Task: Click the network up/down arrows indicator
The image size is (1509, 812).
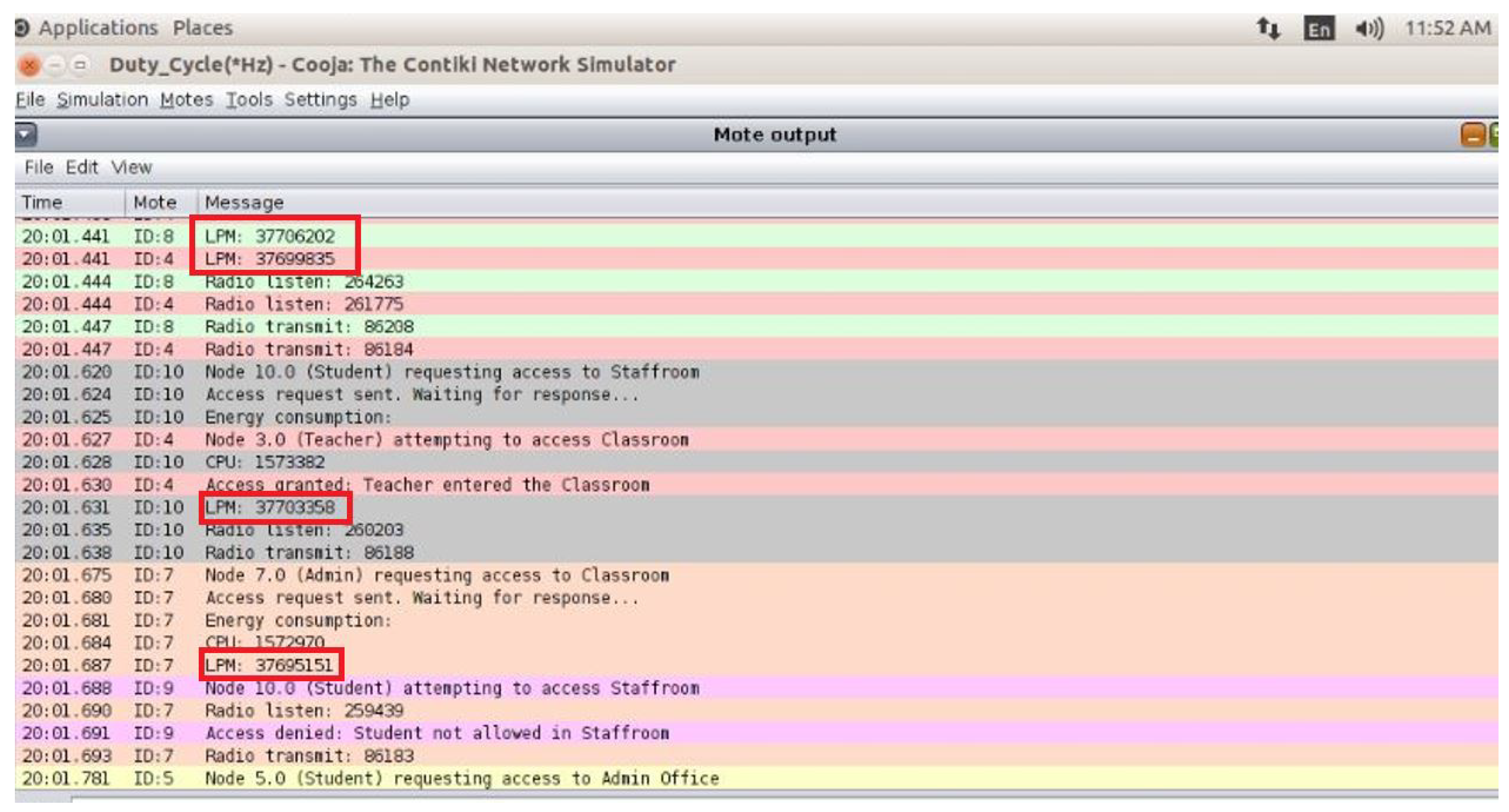Action: pos(1268,28)
